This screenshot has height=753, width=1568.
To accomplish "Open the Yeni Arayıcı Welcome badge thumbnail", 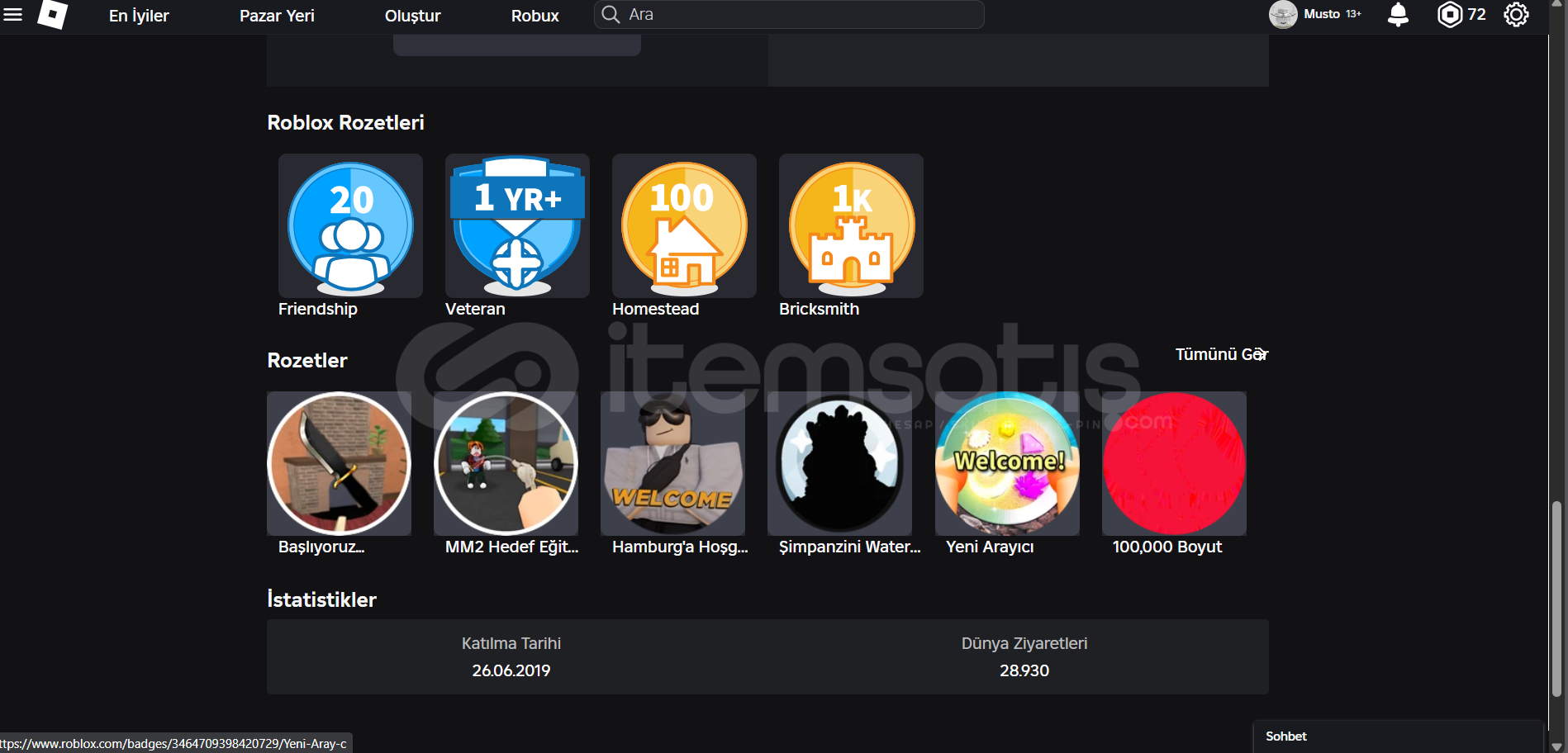I will (1007, 463).
